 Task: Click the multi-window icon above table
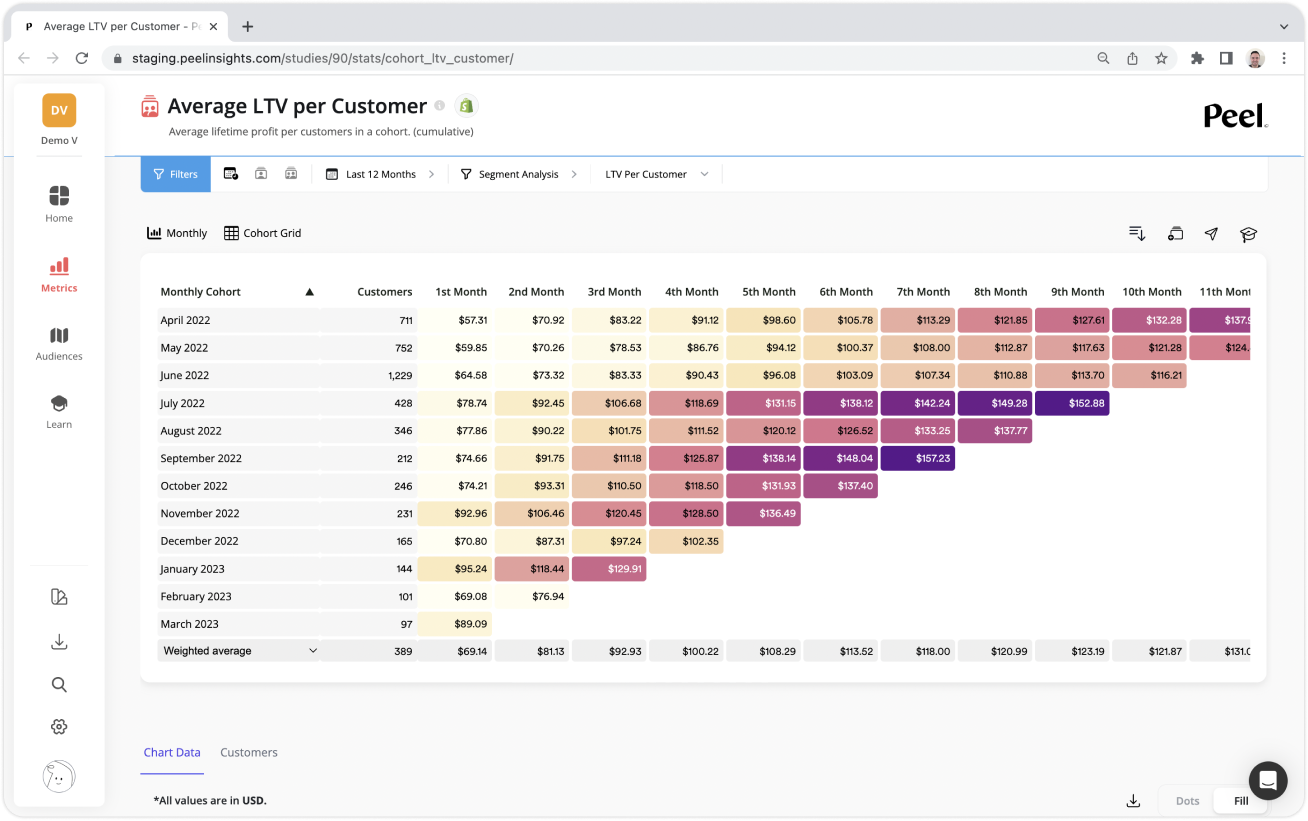tap(1175, 233)
